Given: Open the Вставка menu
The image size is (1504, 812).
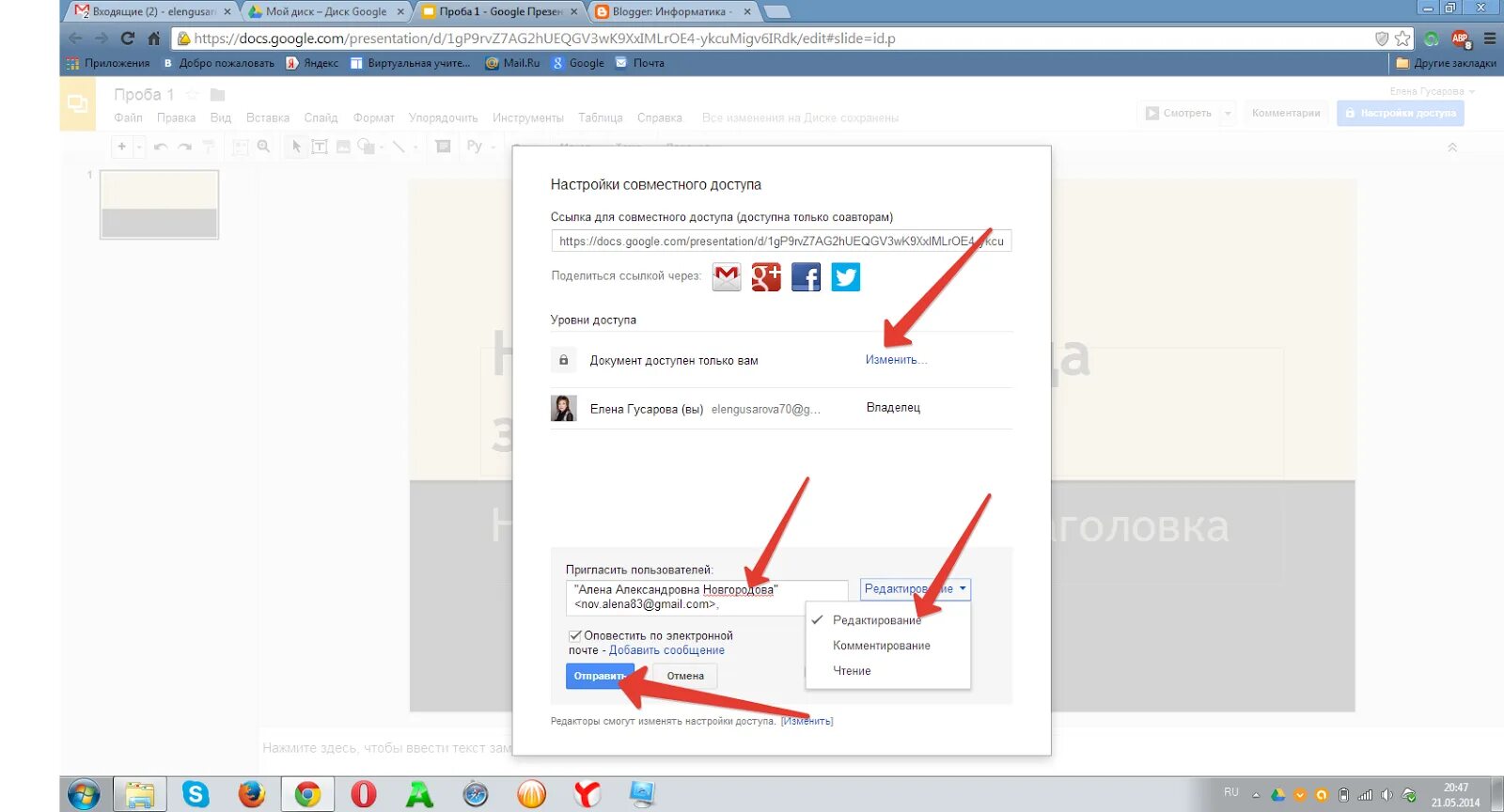Looking at the screenshot, I should tap(268, 118).
